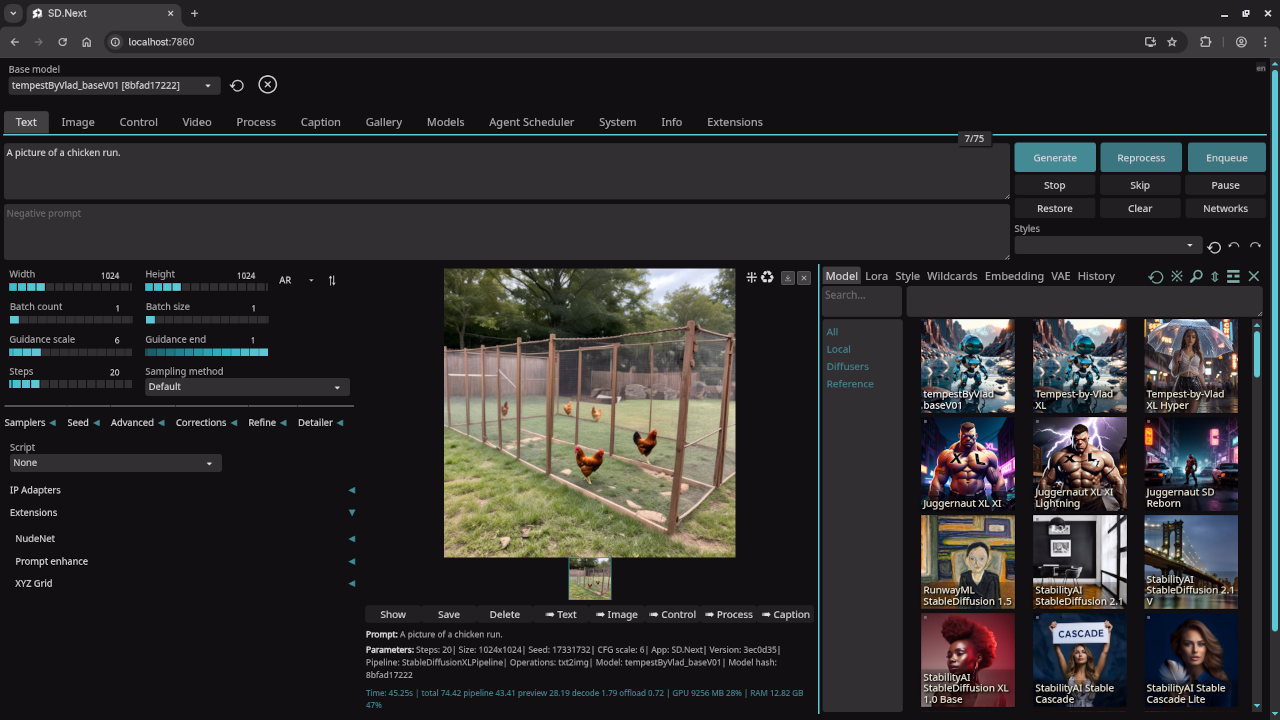This screenshot has height=720, width=1280.
Task: Expand the NudeNet extension
Action: 184,539
